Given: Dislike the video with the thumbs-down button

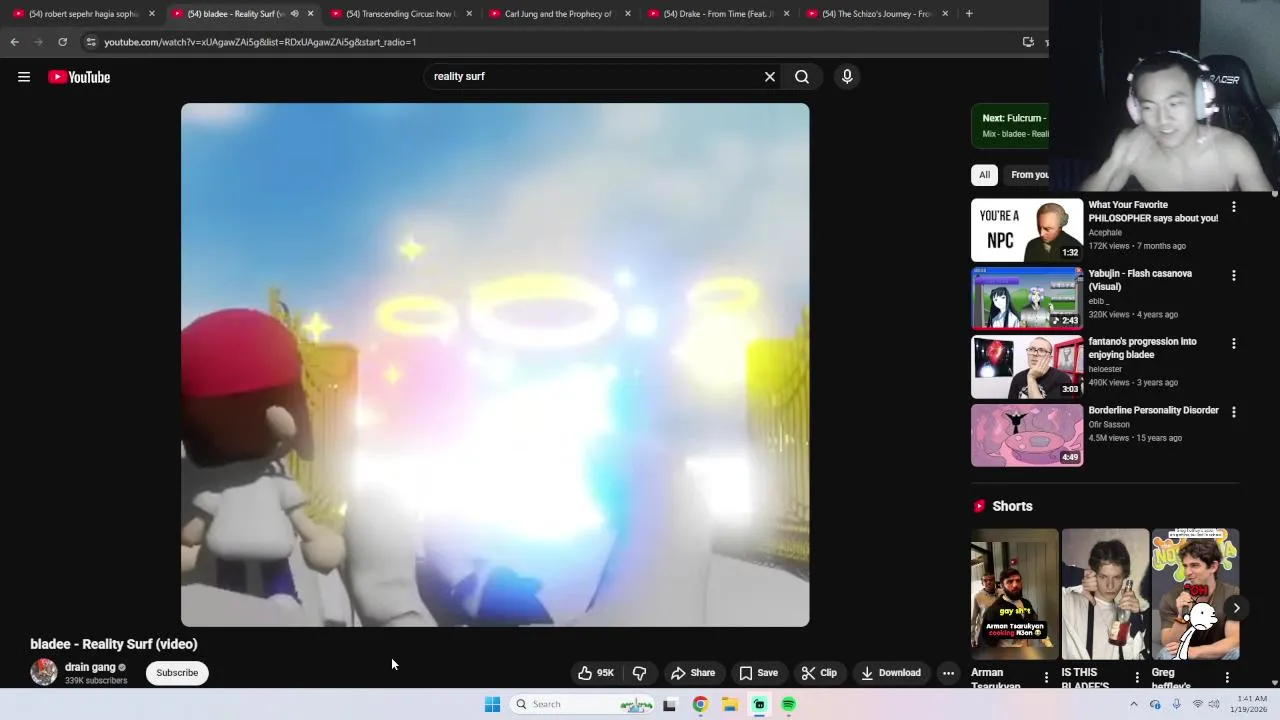Looking at the screenshot, I should [639, 673].
